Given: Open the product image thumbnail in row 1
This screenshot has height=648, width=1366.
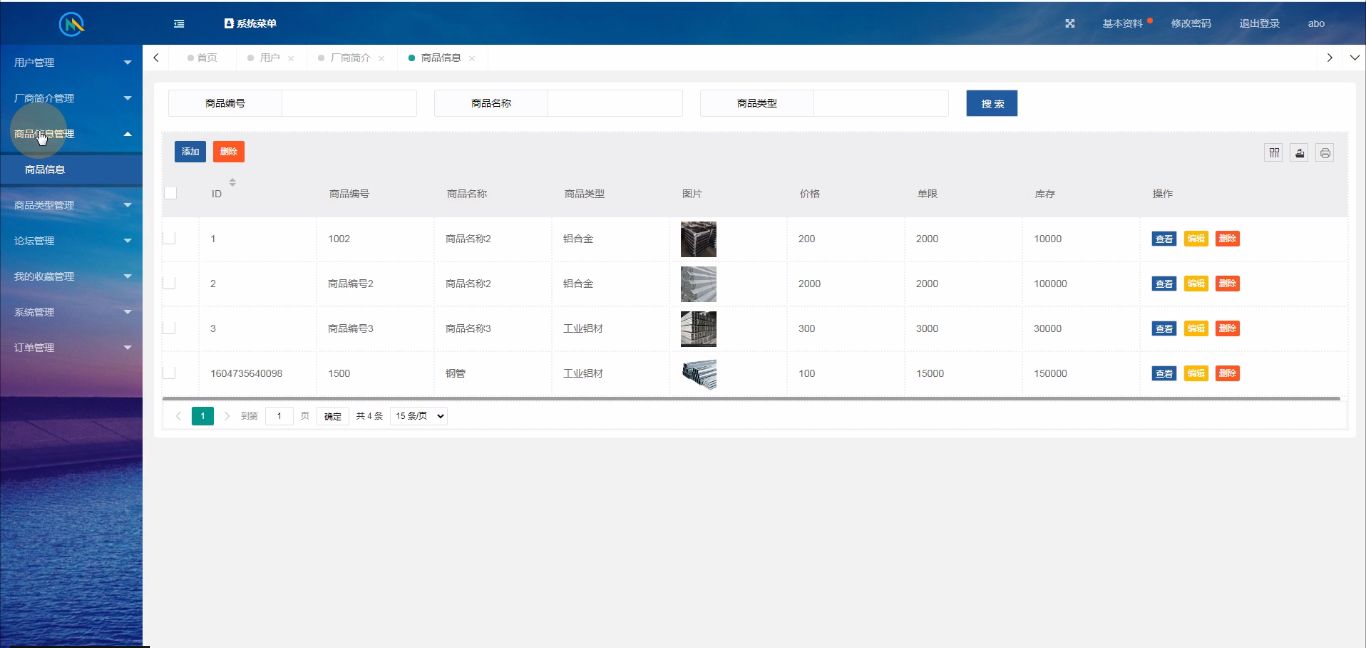Looking at the screenshot, I should [x=699, y=239].
